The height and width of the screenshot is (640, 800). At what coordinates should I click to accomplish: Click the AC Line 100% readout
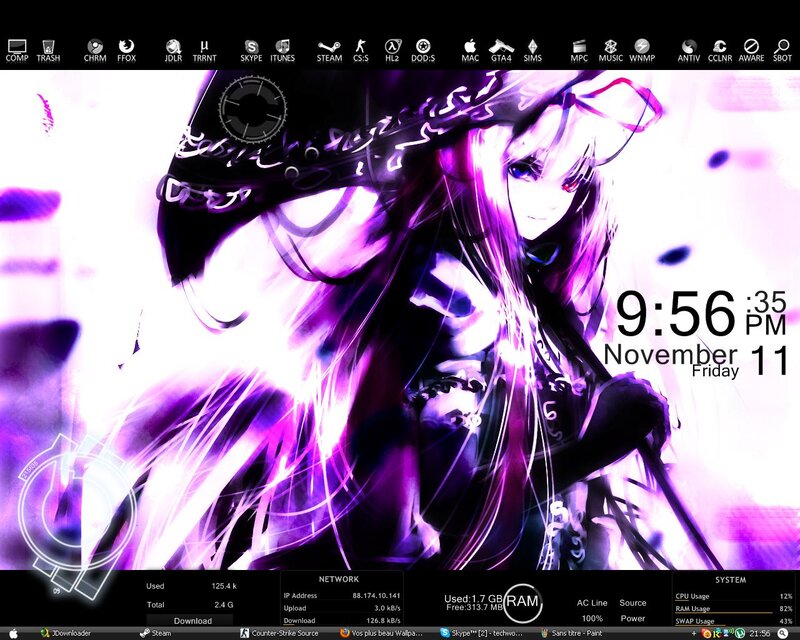tap(592, 610)
